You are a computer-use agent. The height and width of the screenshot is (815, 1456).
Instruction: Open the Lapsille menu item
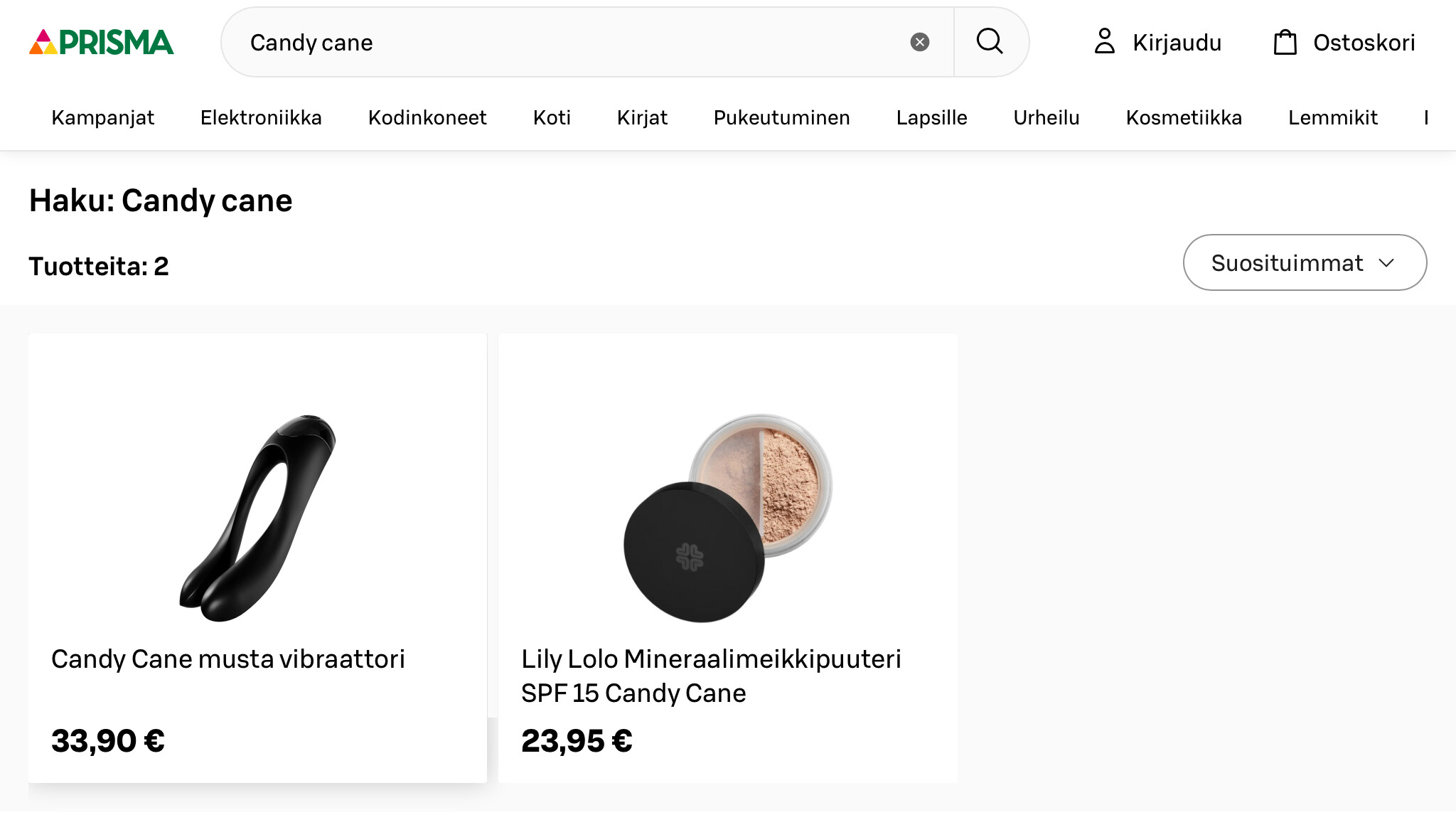[931, 118]
